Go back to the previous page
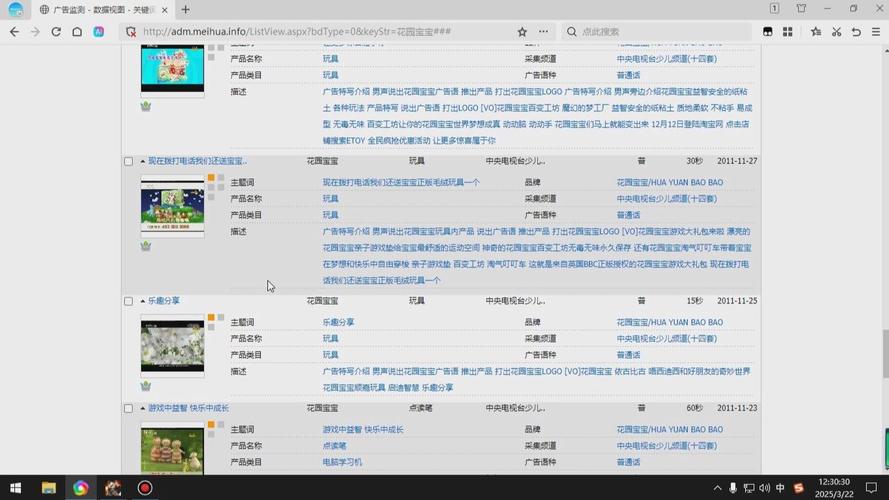 click(x=14, y=32)
